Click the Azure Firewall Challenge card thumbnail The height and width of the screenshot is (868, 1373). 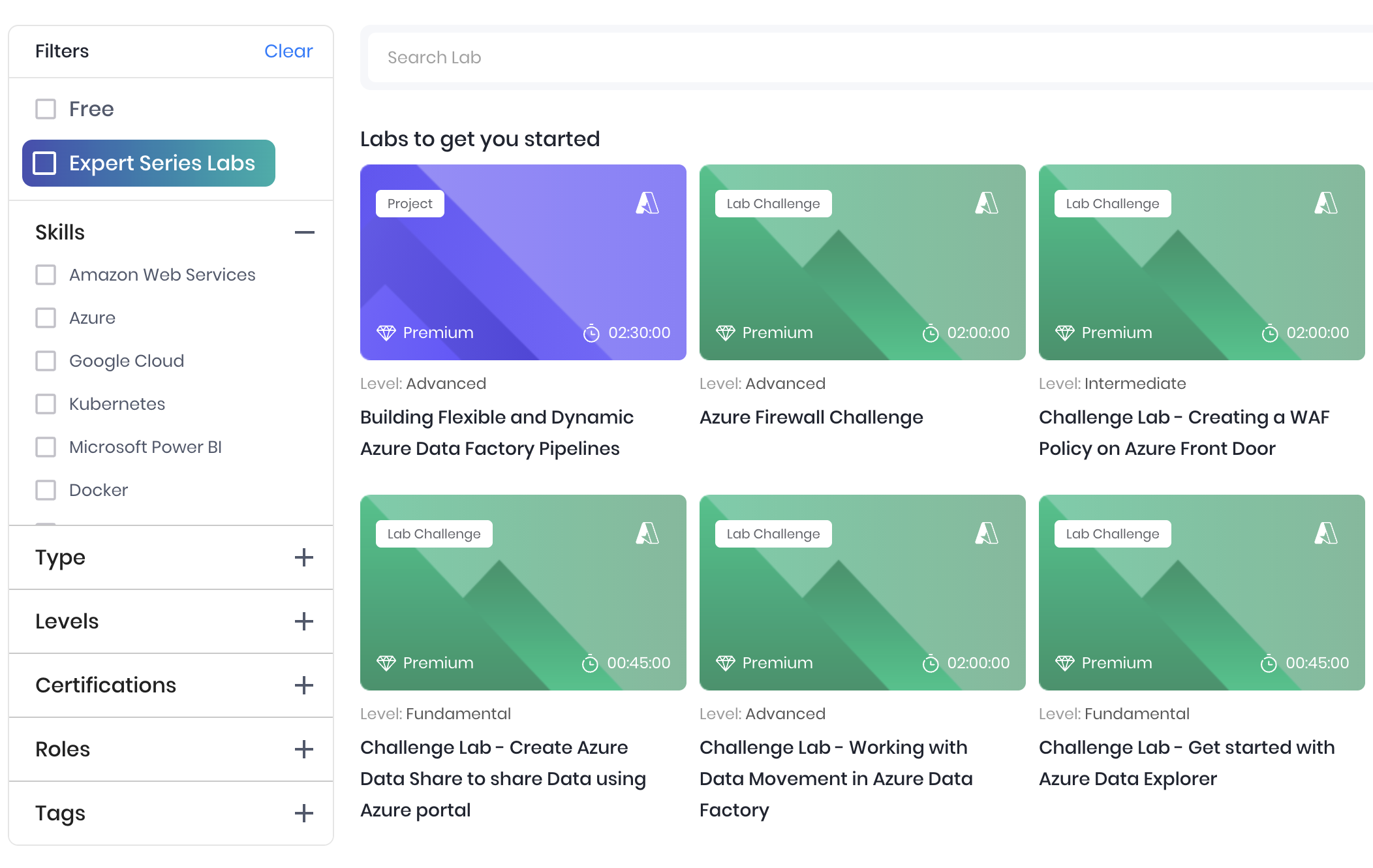(x=863, y=262)
